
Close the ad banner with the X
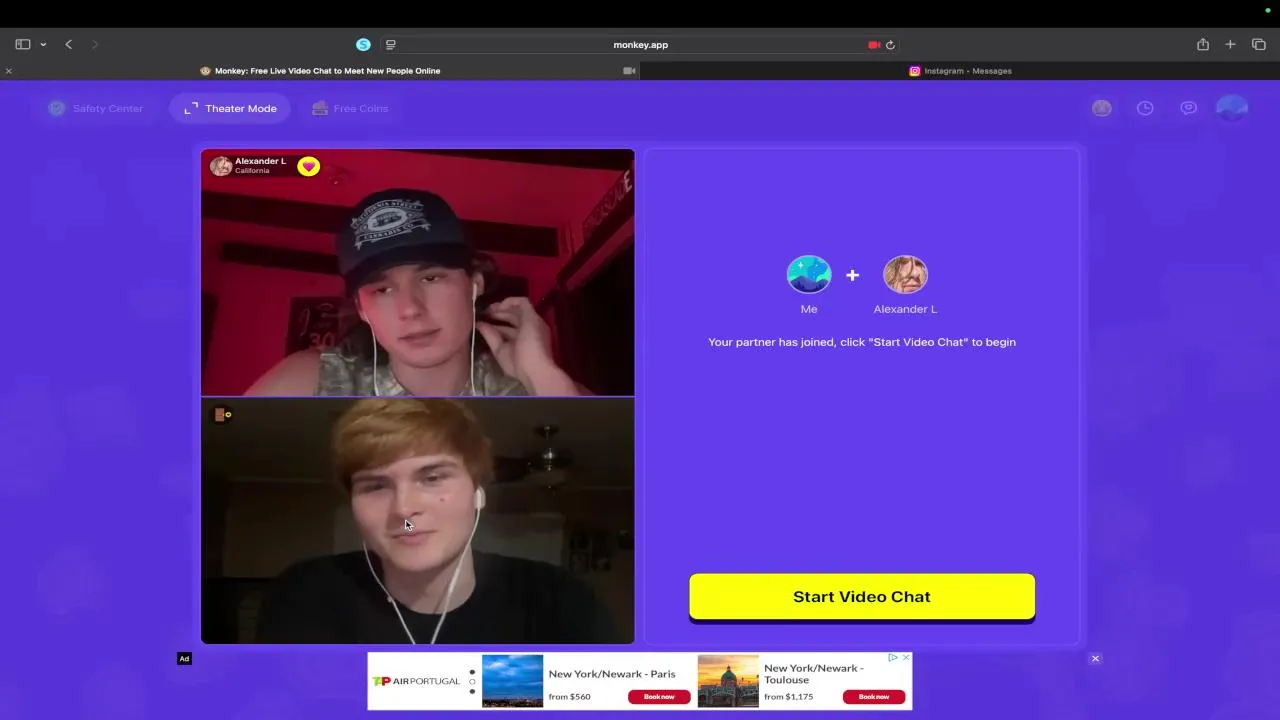coord(1095,658)
